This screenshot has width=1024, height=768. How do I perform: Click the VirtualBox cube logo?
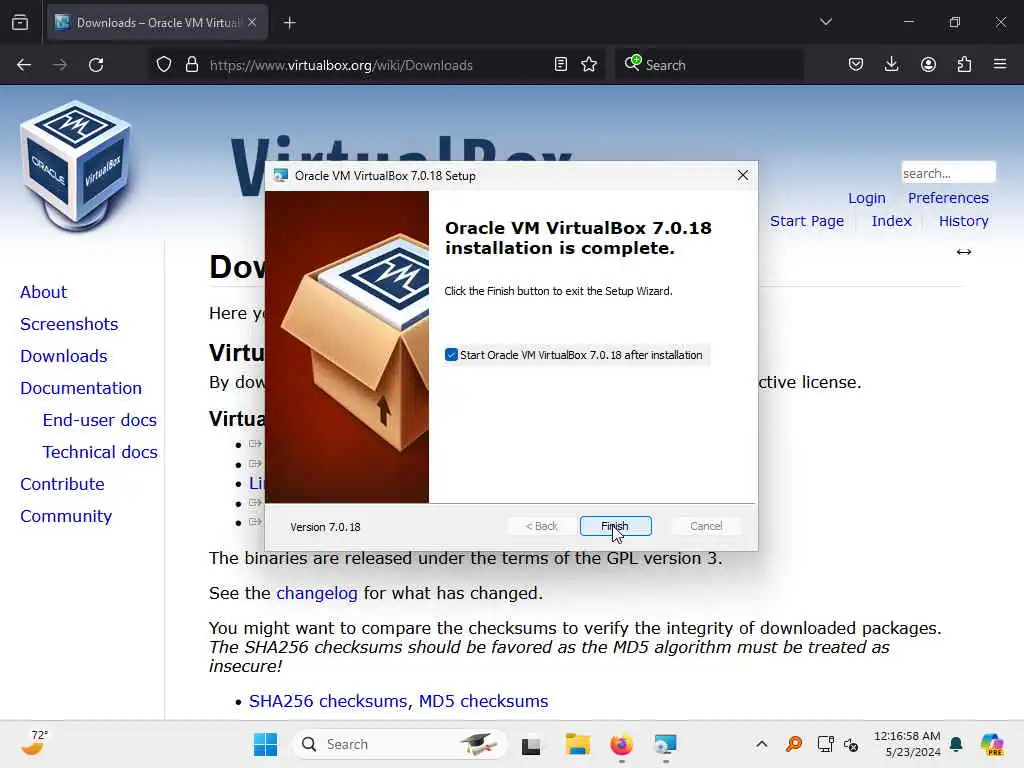[75, 167]
